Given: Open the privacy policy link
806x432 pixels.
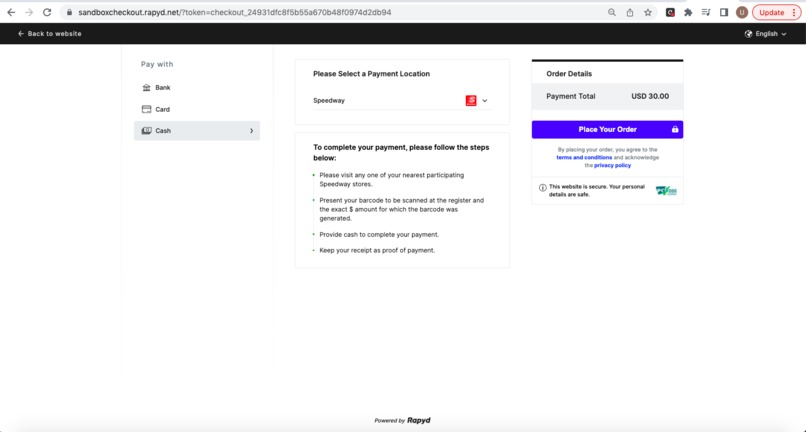Looking at the screenshot, I should click(x=612, y=166).
